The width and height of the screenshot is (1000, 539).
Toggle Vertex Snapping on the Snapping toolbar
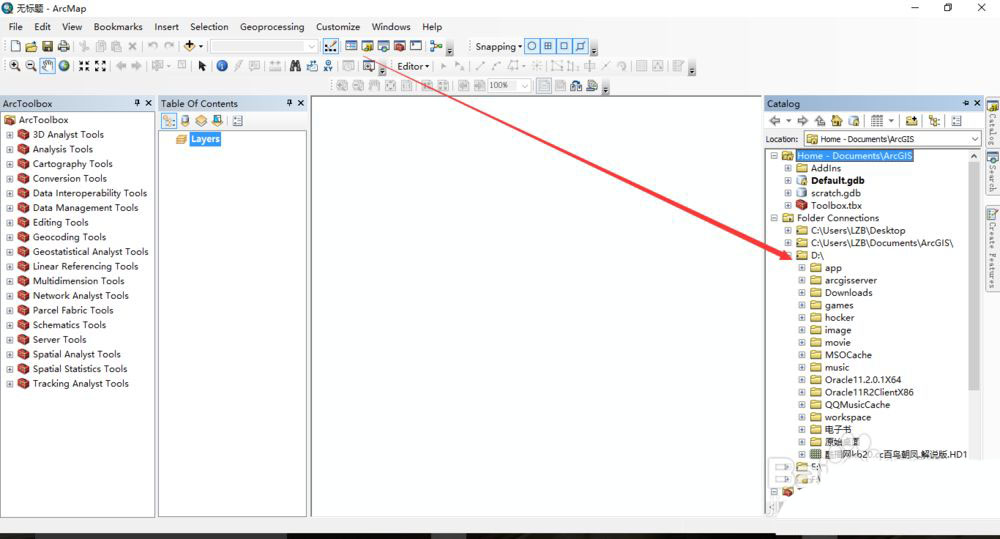(564, 46)
